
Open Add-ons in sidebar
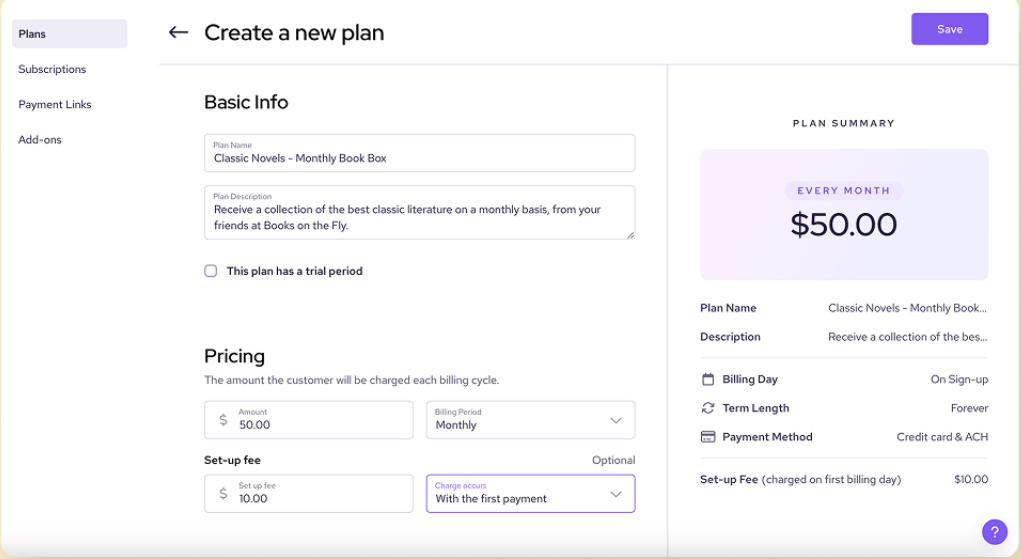pos(40,139)
